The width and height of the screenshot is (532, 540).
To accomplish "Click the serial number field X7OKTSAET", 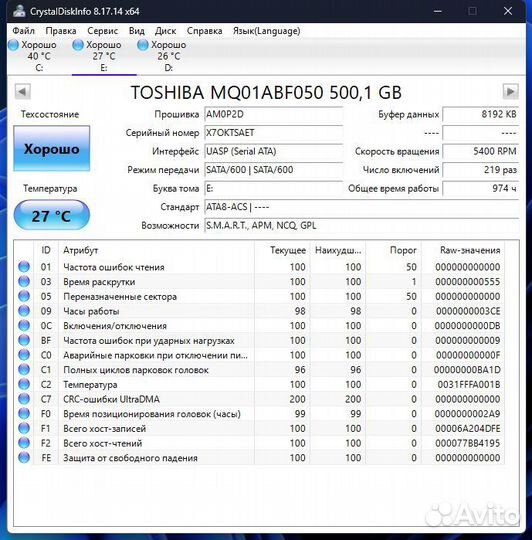I will 273,133.
